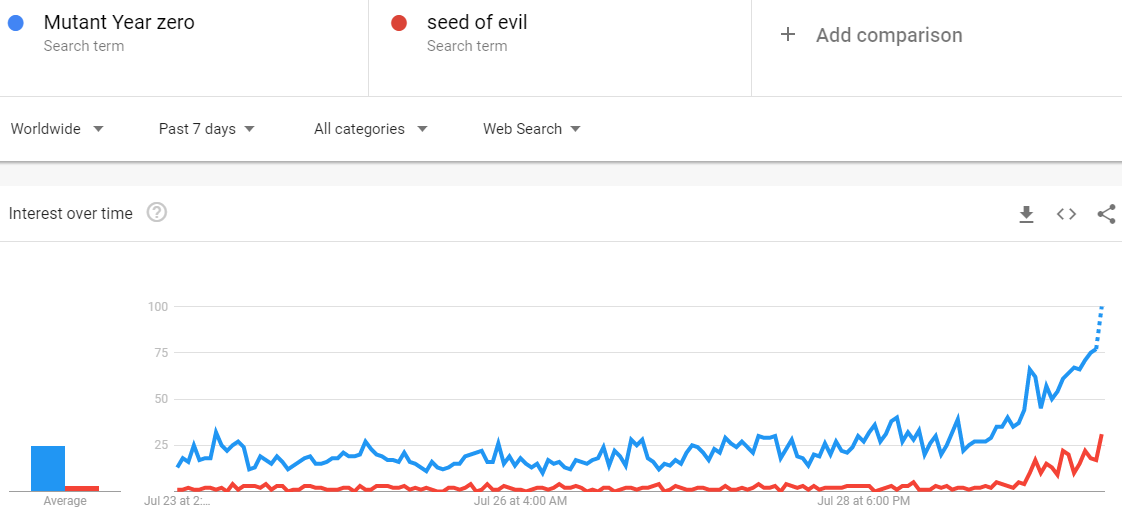1122x528 pixels.
Task: Download the Interest over time chart data
Action: pos(1027,214)
